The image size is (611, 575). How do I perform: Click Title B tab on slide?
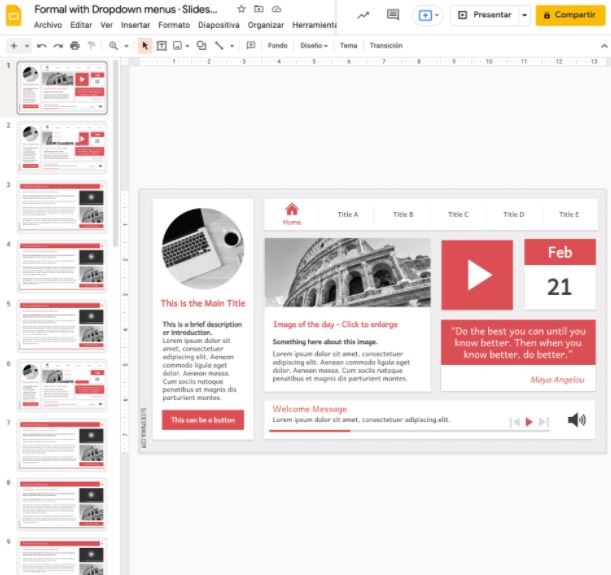(403, 214)
